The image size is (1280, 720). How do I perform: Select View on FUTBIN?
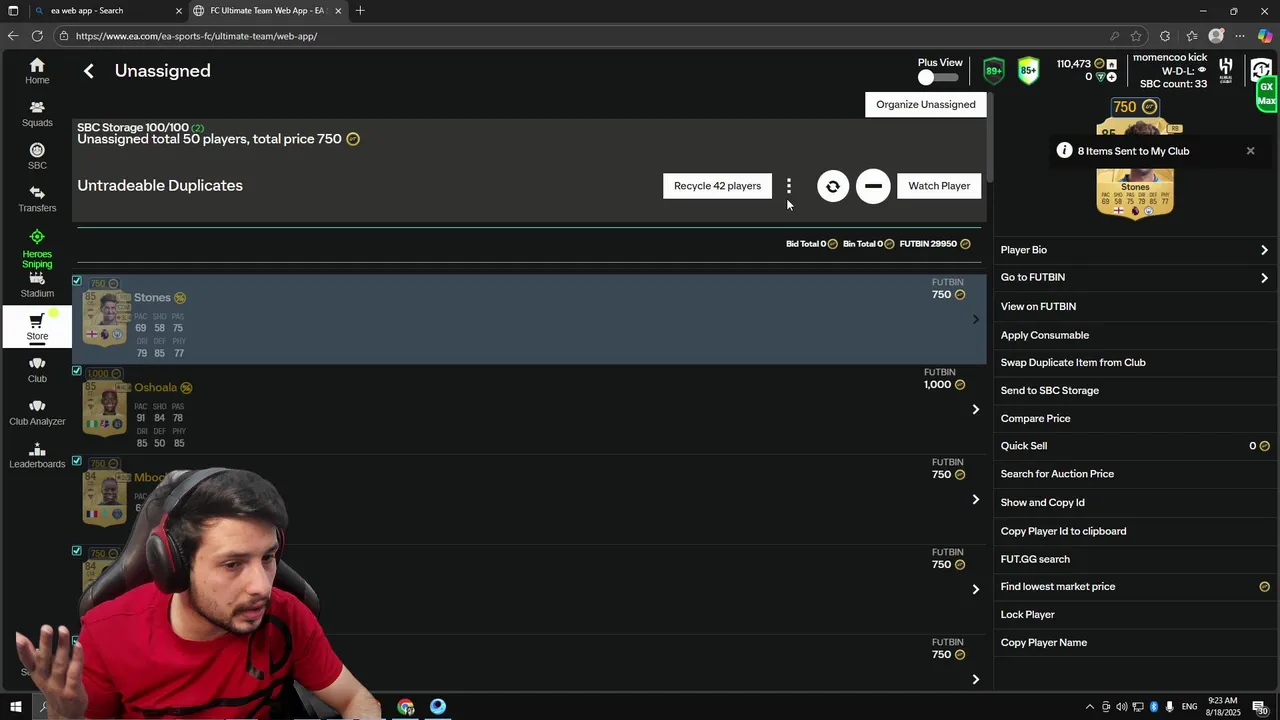point(1135,306)
